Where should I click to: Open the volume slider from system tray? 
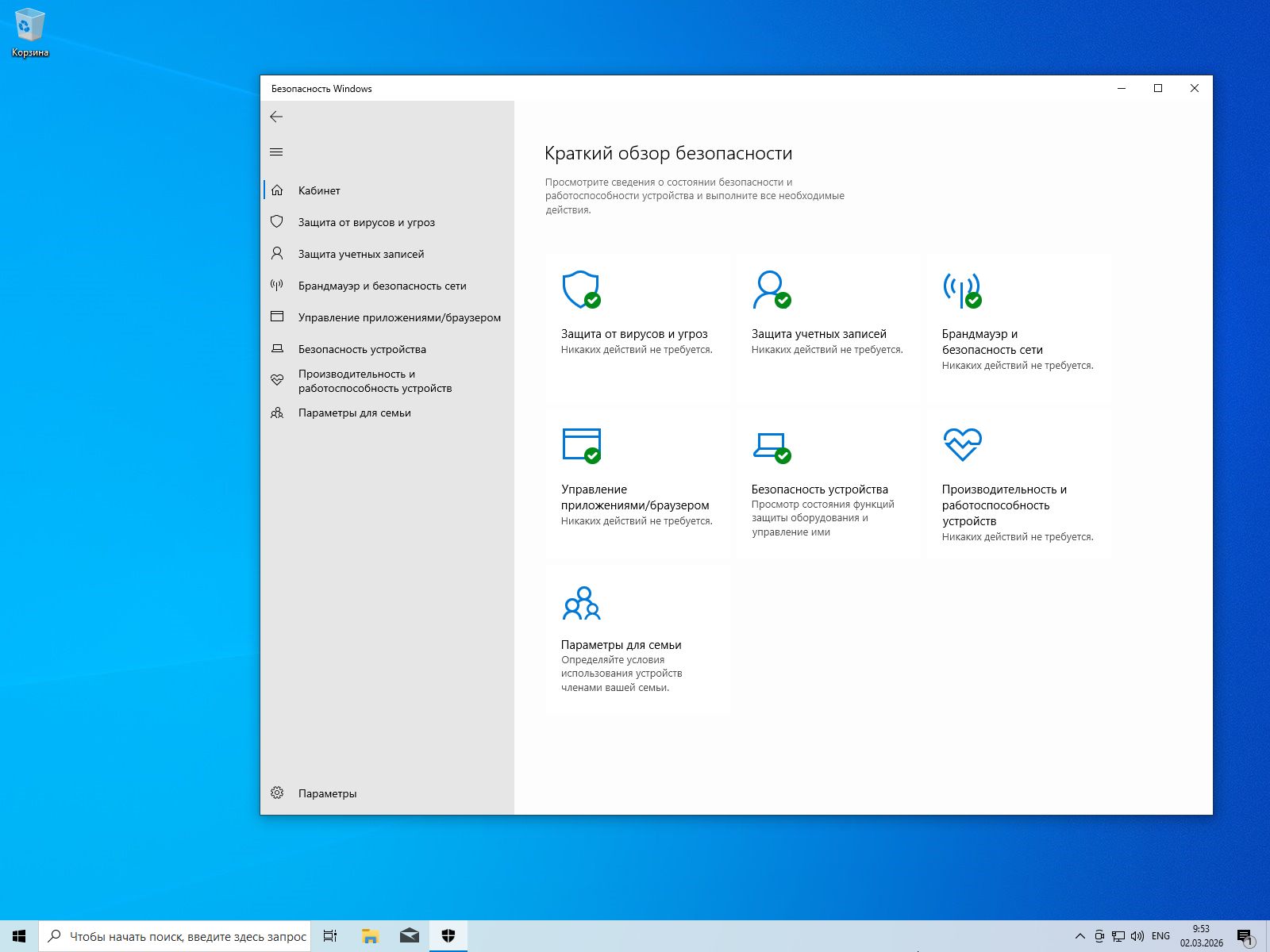coord(1137,935)
